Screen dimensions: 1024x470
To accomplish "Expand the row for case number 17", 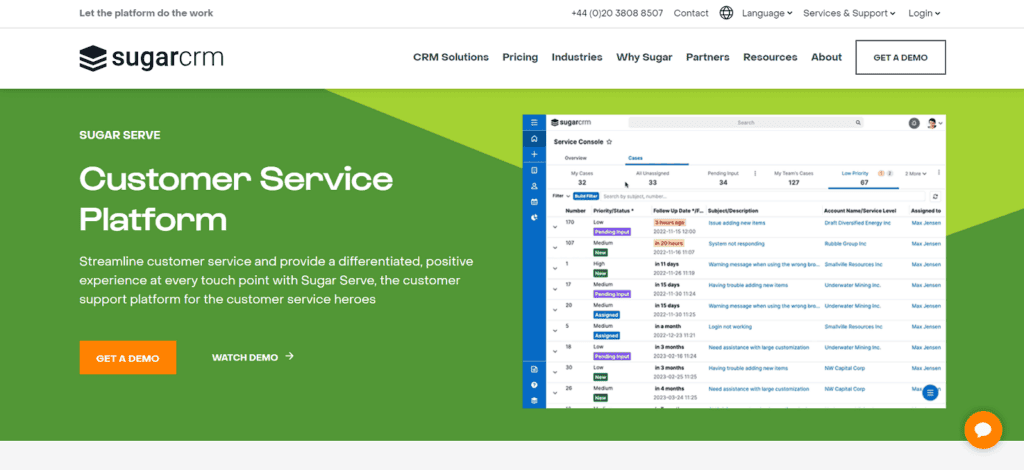I will click(555, 289).
